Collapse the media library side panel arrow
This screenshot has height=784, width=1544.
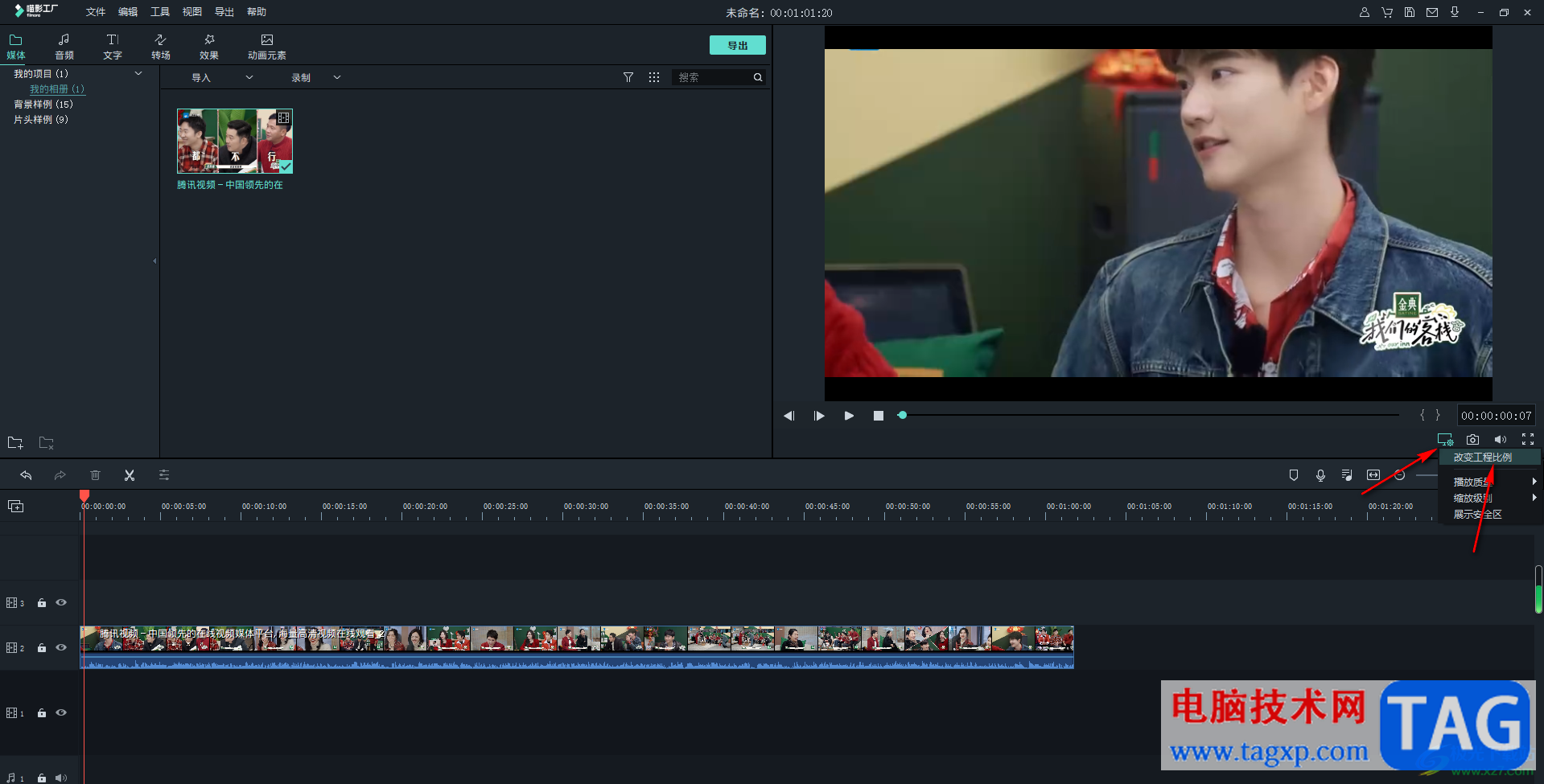click(x=154, y=261)
